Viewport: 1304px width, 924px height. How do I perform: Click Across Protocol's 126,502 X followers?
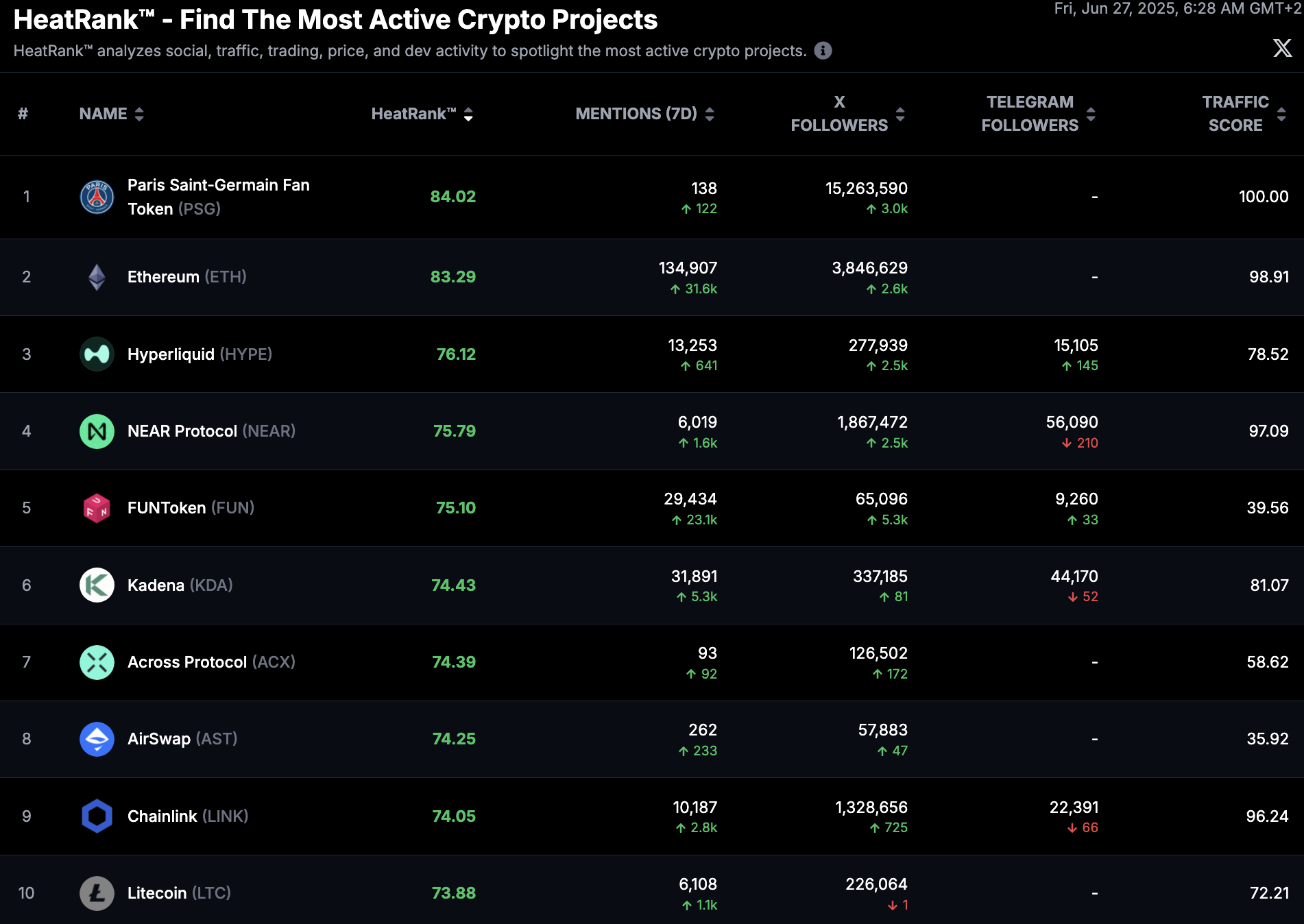(878, 653)
